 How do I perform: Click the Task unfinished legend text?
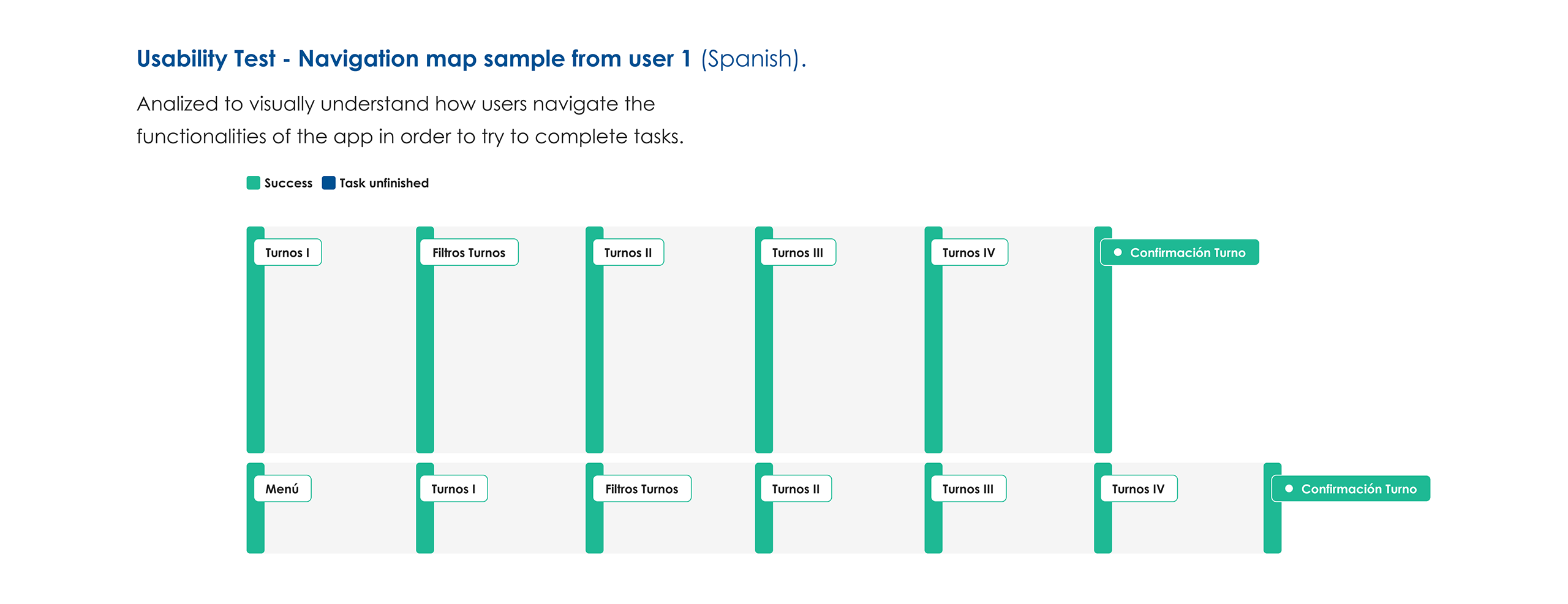coord(384,183)
